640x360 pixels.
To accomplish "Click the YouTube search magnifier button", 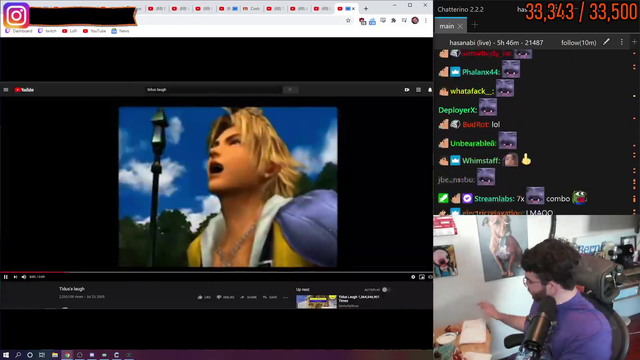I will [290, 89].
